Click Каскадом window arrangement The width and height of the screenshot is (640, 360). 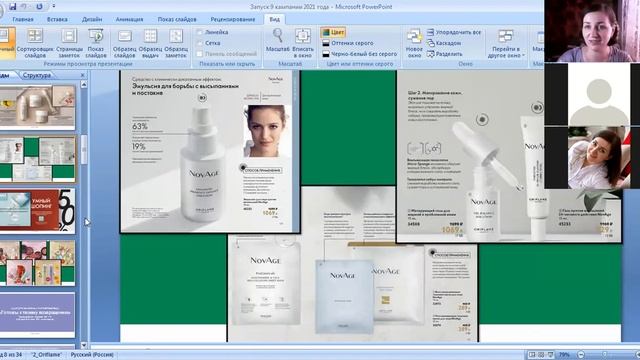click(x=444, y=43)
